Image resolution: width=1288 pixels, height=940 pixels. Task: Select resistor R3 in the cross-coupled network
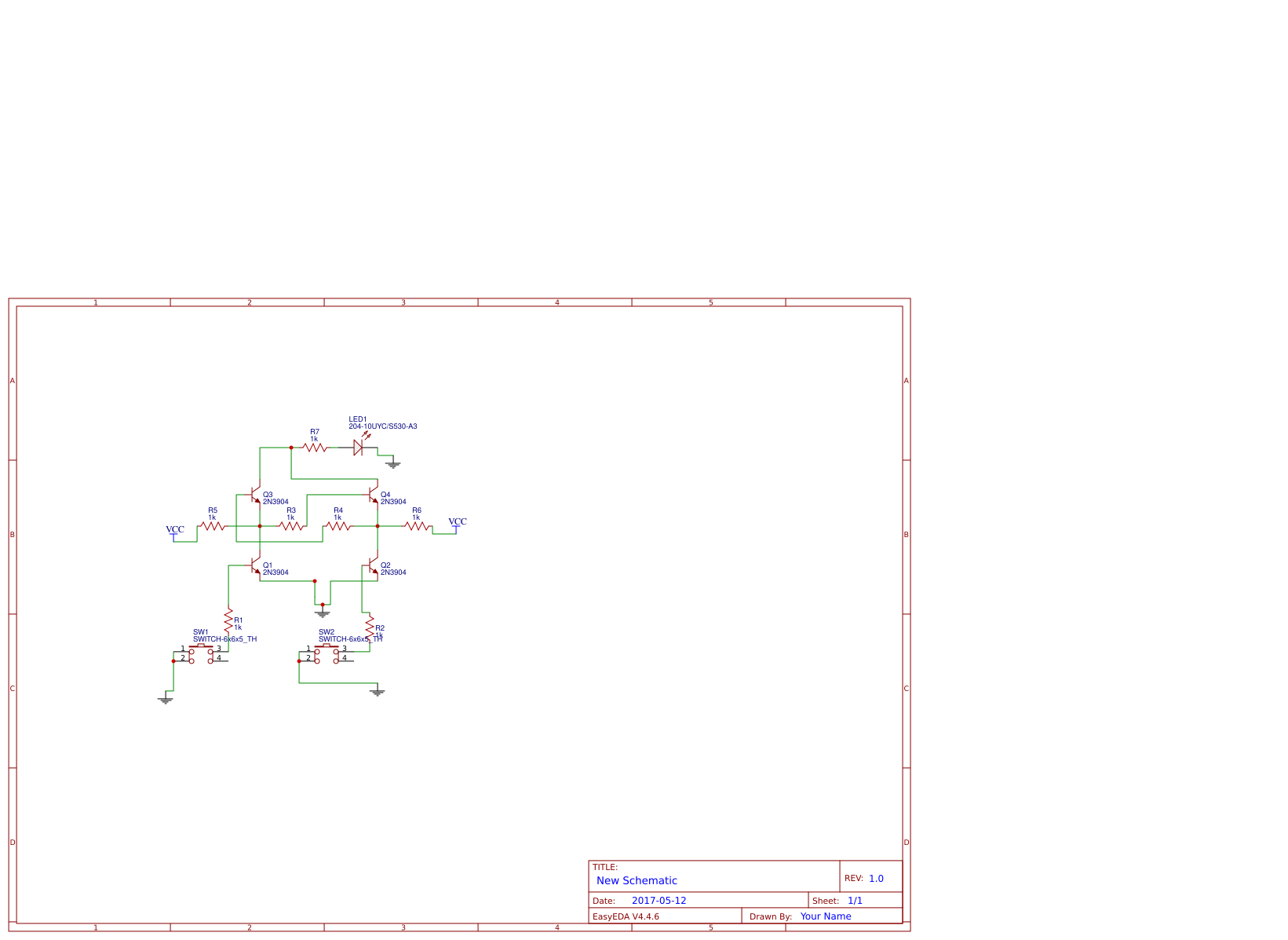(291, 527)
